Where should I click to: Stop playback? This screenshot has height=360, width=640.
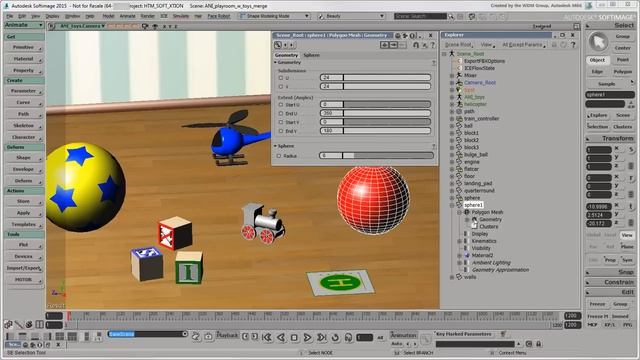[294, 338]
